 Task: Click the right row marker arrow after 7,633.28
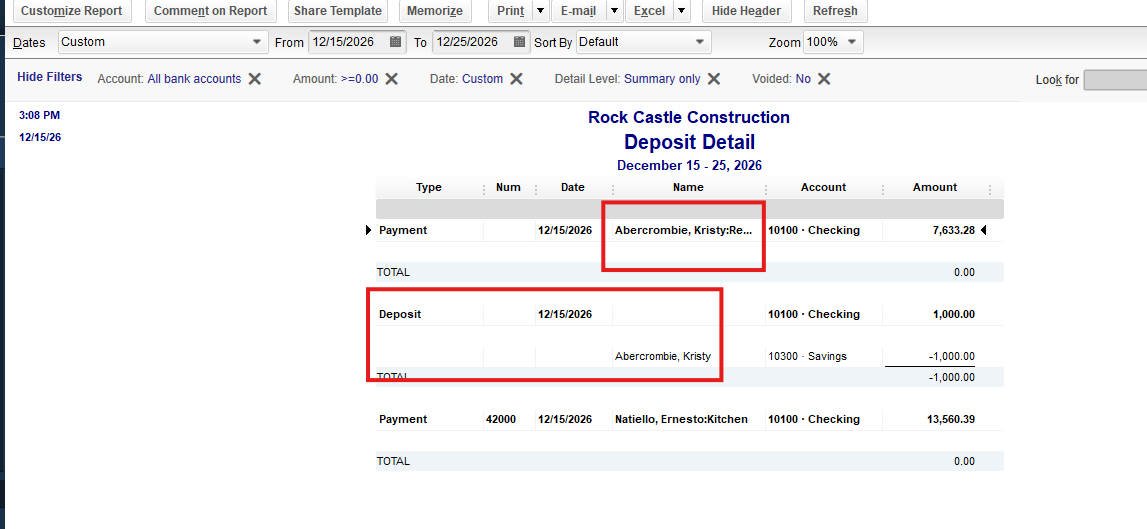click(x=983, y=230)
